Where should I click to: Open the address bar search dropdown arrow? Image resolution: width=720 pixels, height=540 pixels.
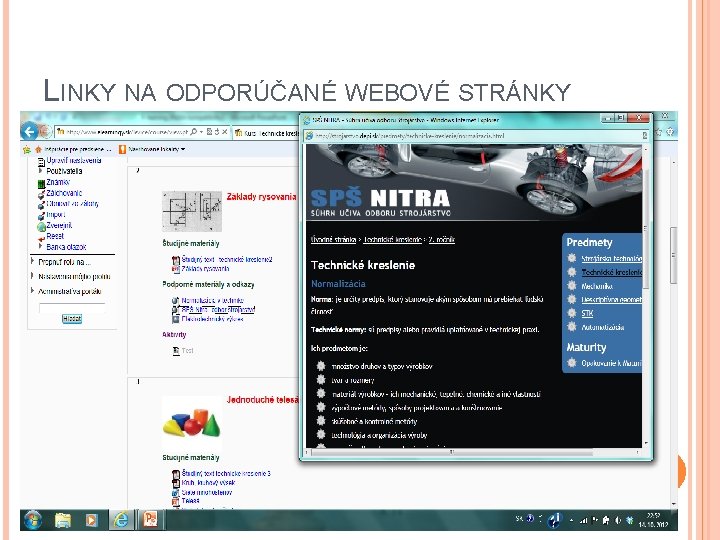202,132
